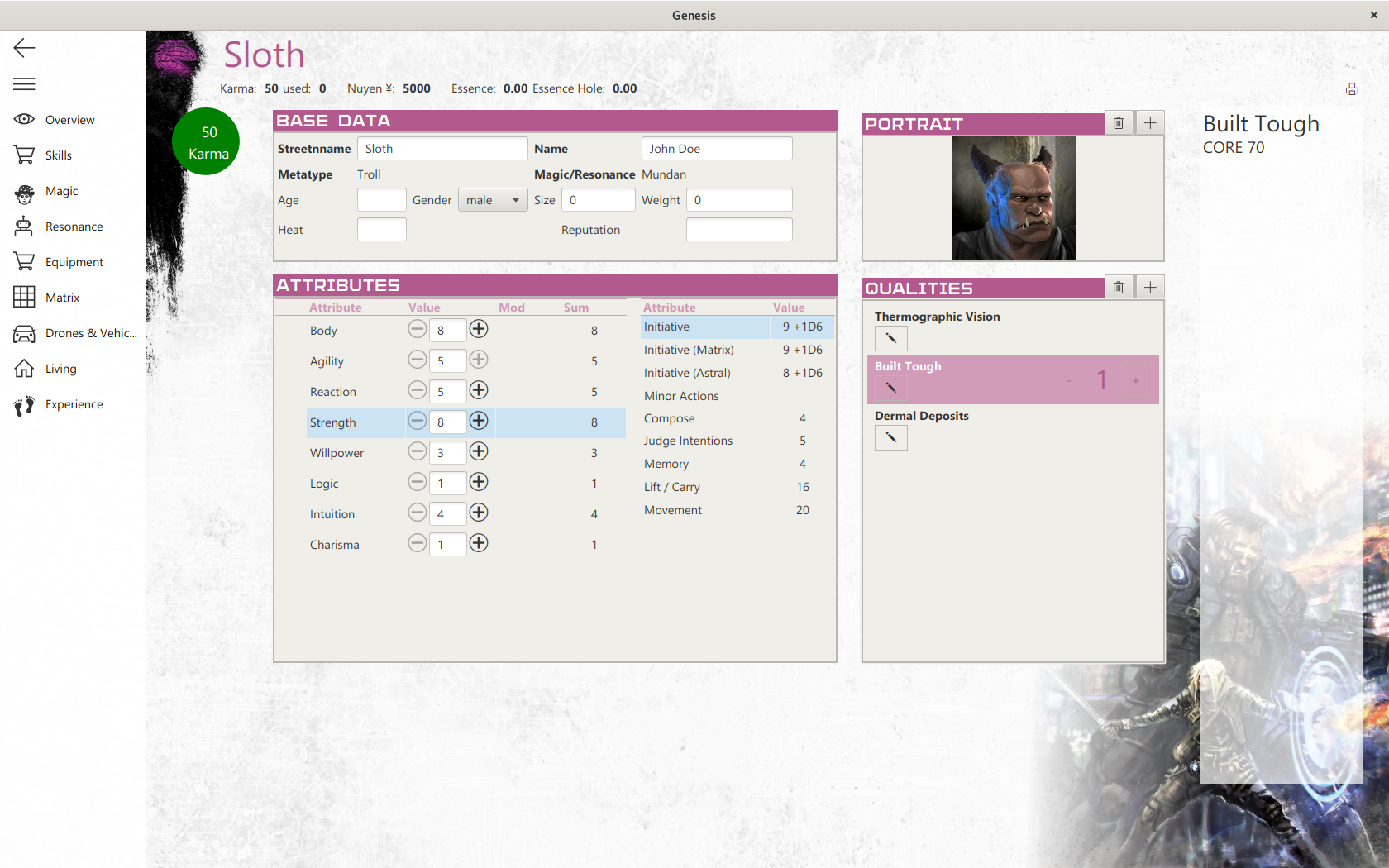Image resolution: width=1389 pixels, height=868 pixels.
Task: Click the print icon near the top right
Action: click(1352, 88)
